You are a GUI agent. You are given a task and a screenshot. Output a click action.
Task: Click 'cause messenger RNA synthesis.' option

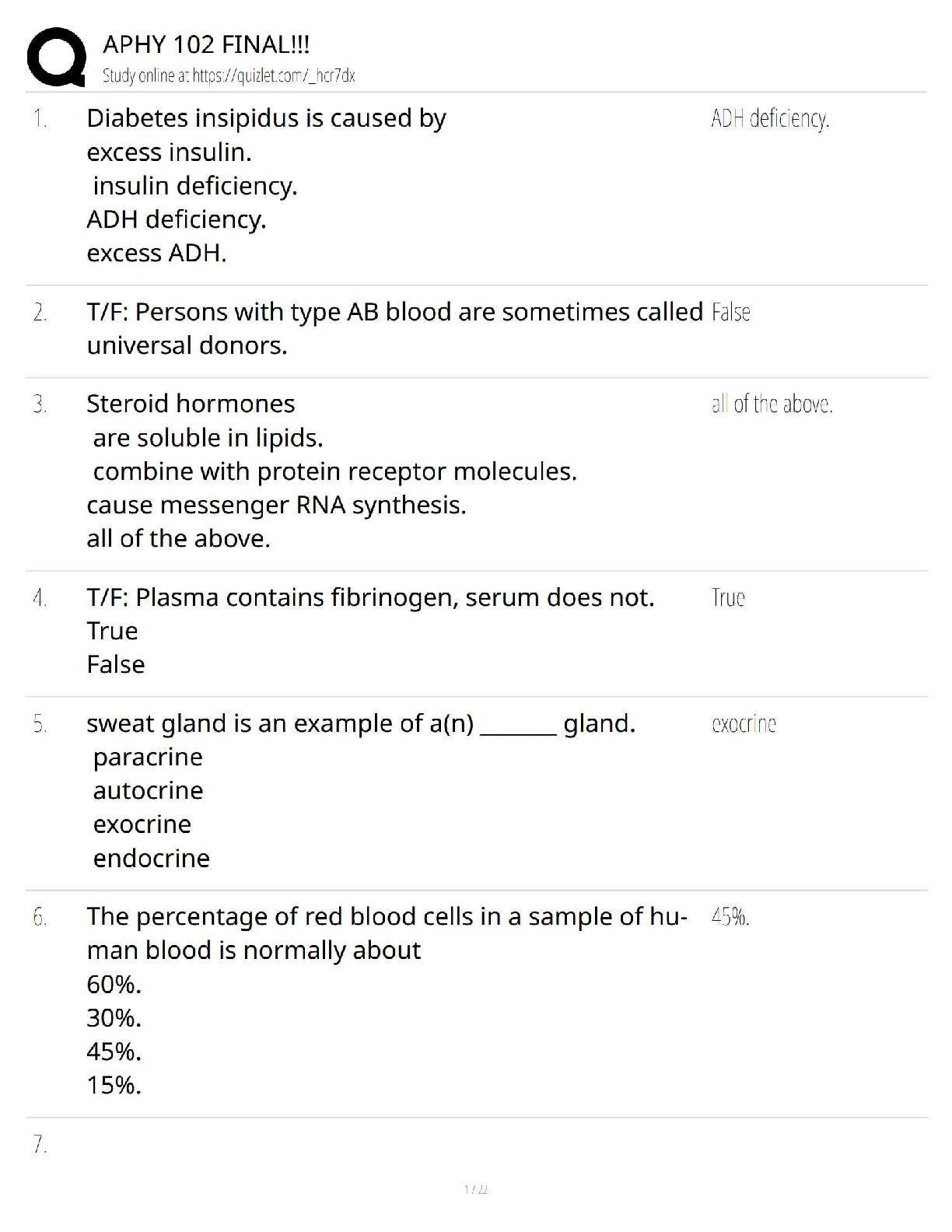(276, 506)
